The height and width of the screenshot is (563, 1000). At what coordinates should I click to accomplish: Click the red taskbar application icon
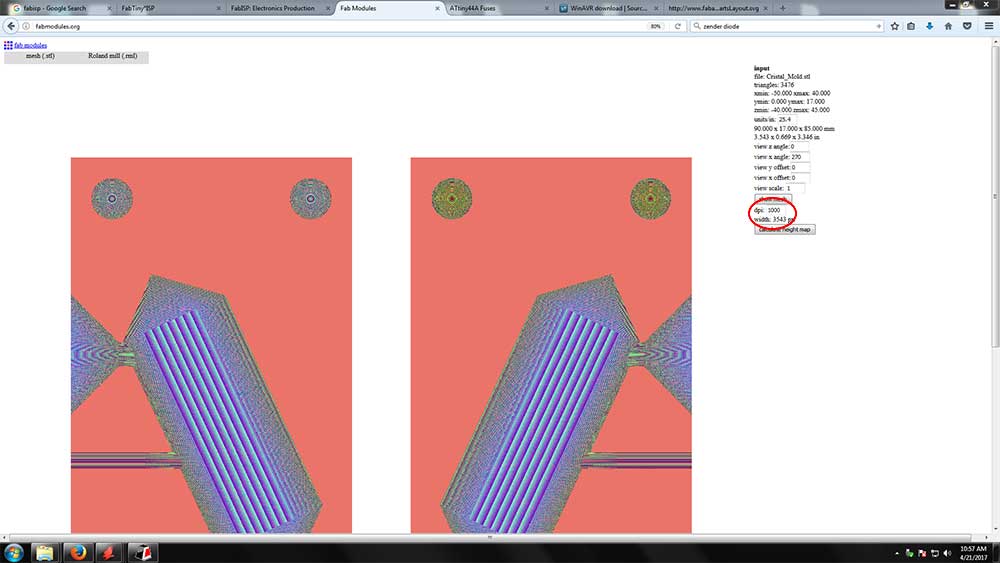point(108,552)
